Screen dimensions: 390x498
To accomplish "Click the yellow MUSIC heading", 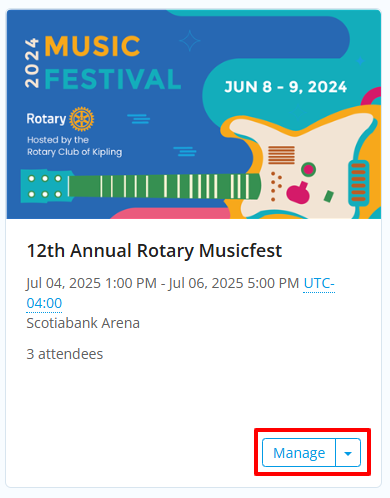I will tap(92, 46).
